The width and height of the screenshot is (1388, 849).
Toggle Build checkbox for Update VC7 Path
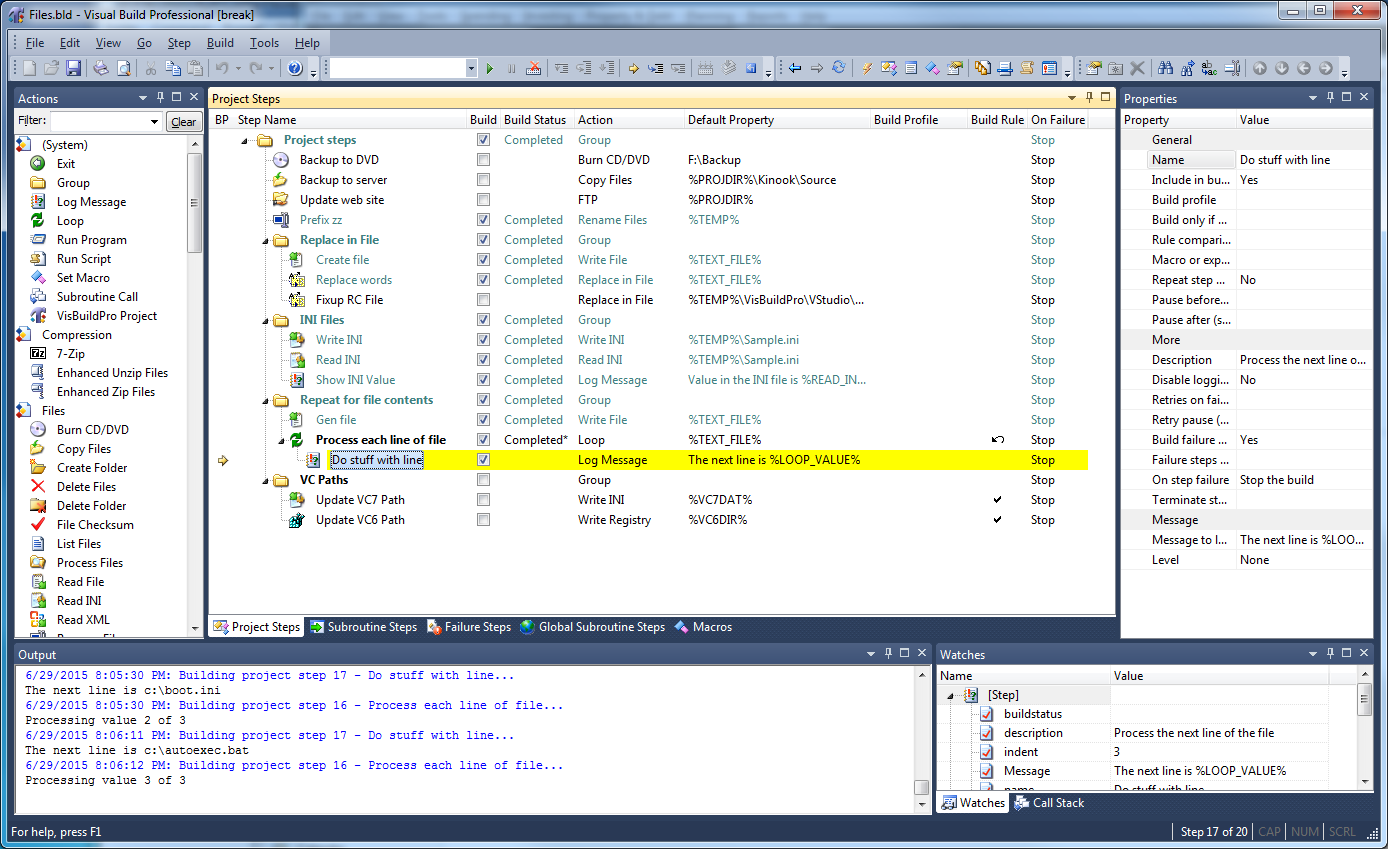pyautogui.click(x=484, y=500)
